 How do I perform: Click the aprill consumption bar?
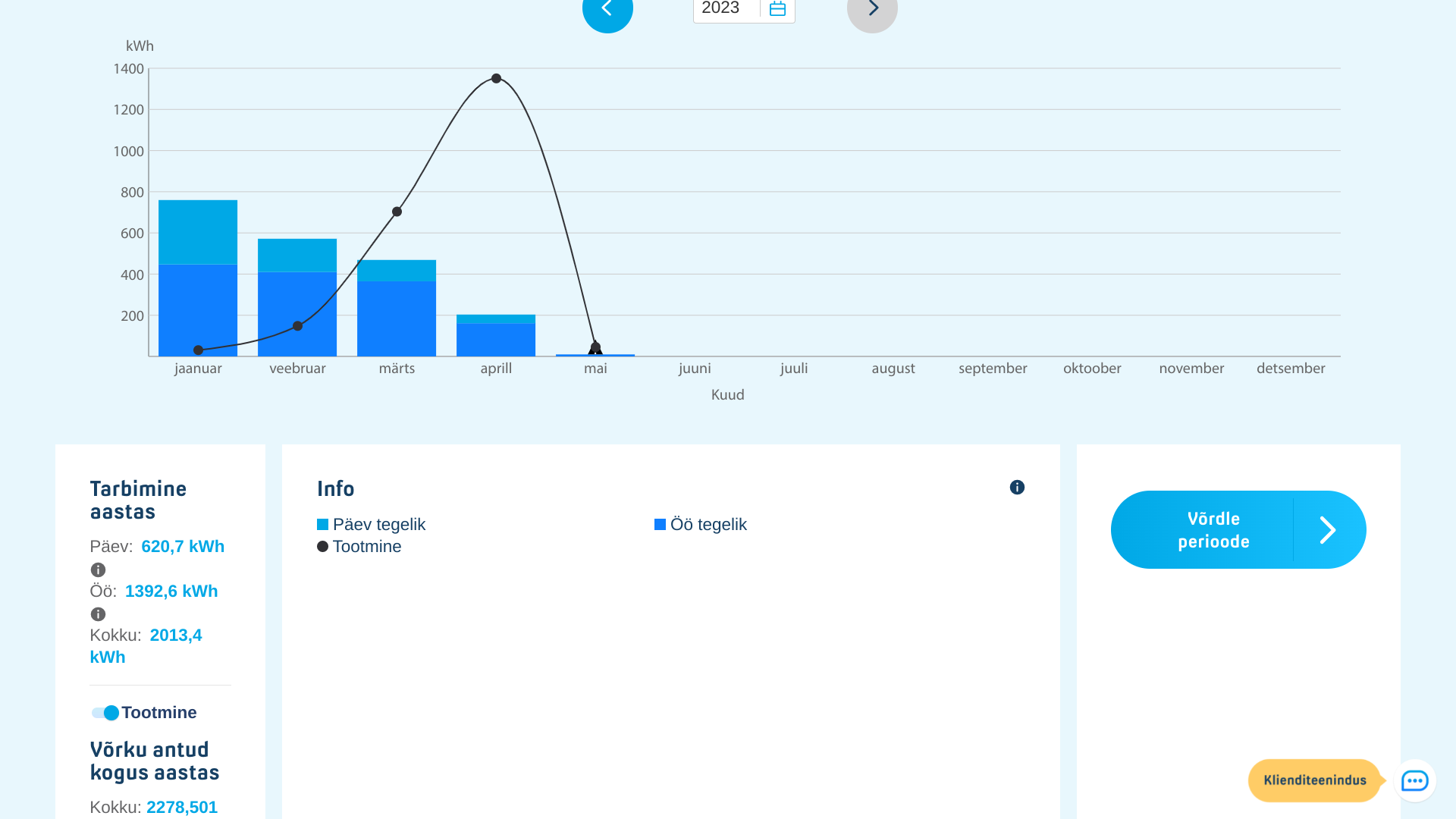pos(496,337)
